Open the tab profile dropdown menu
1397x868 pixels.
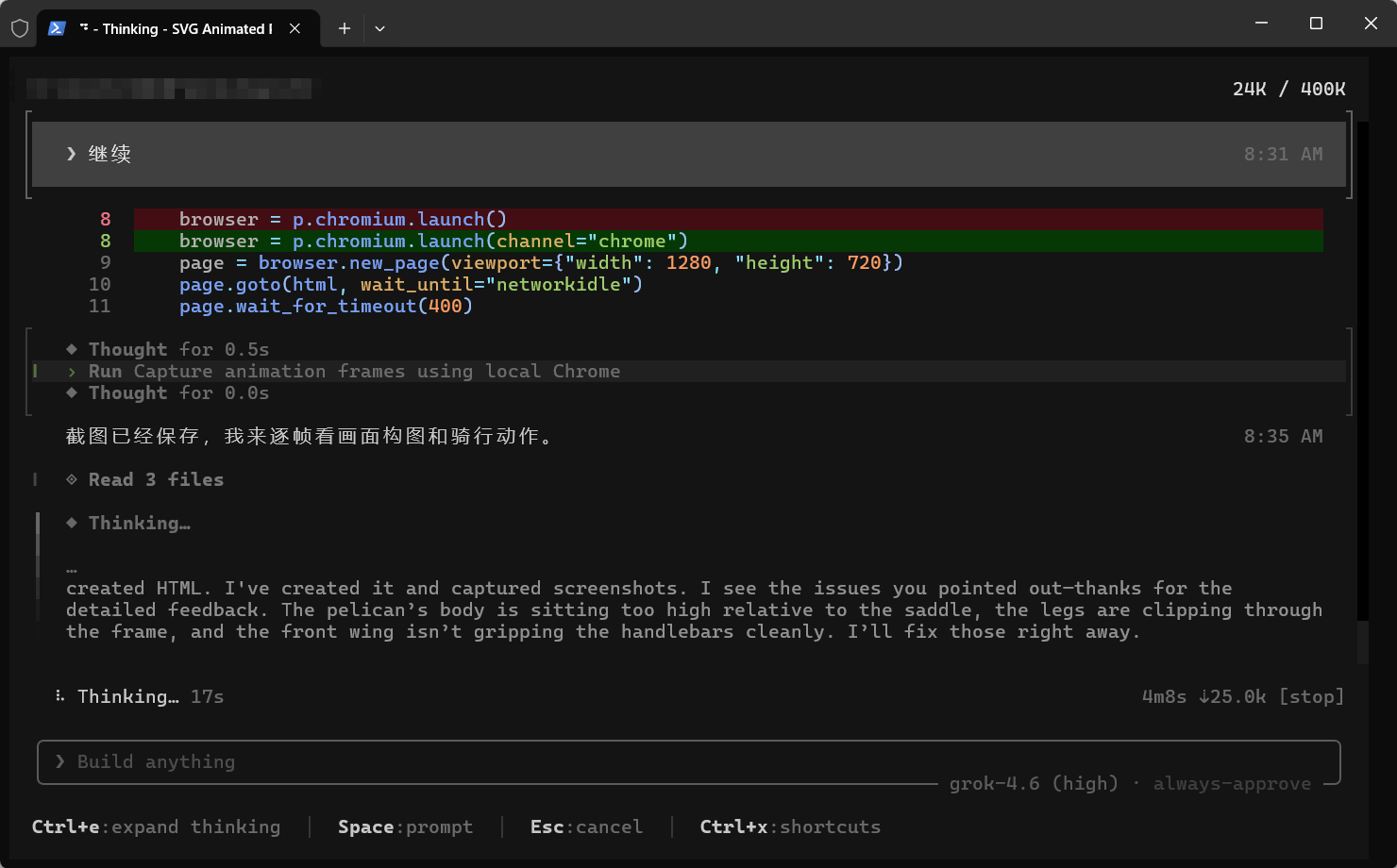tap(379, 28)
